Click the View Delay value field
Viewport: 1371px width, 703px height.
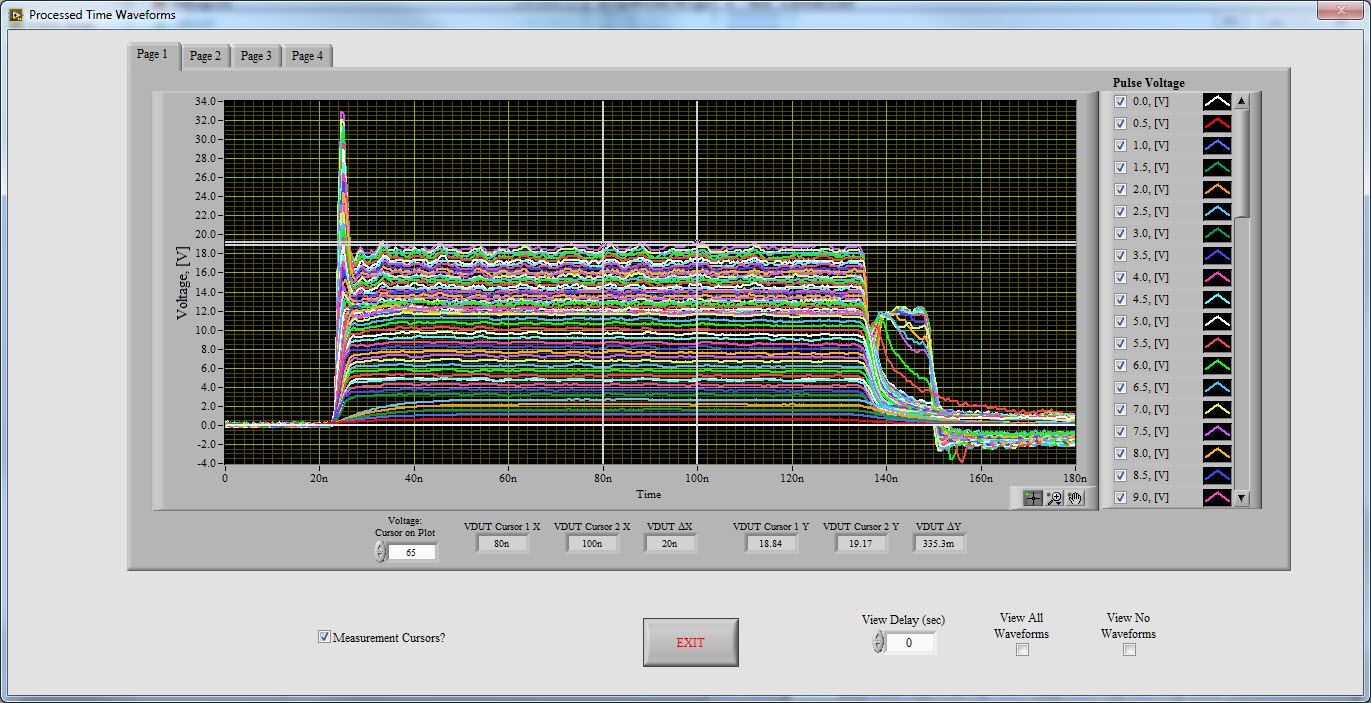click(910, 643)
